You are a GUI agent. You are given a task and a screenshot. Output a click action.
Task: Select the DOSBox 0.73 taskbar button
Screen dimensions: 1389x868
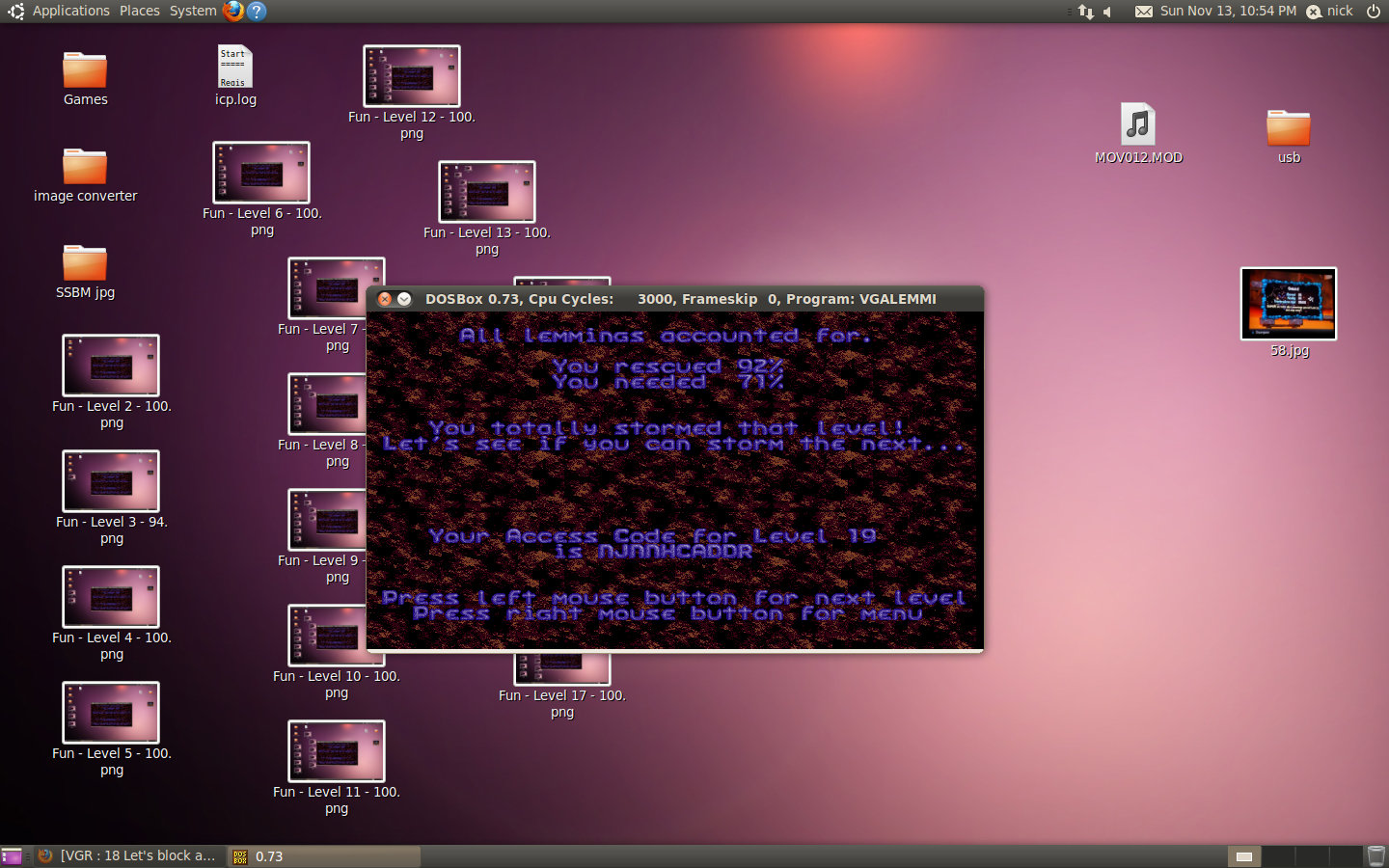pos(324,855)
